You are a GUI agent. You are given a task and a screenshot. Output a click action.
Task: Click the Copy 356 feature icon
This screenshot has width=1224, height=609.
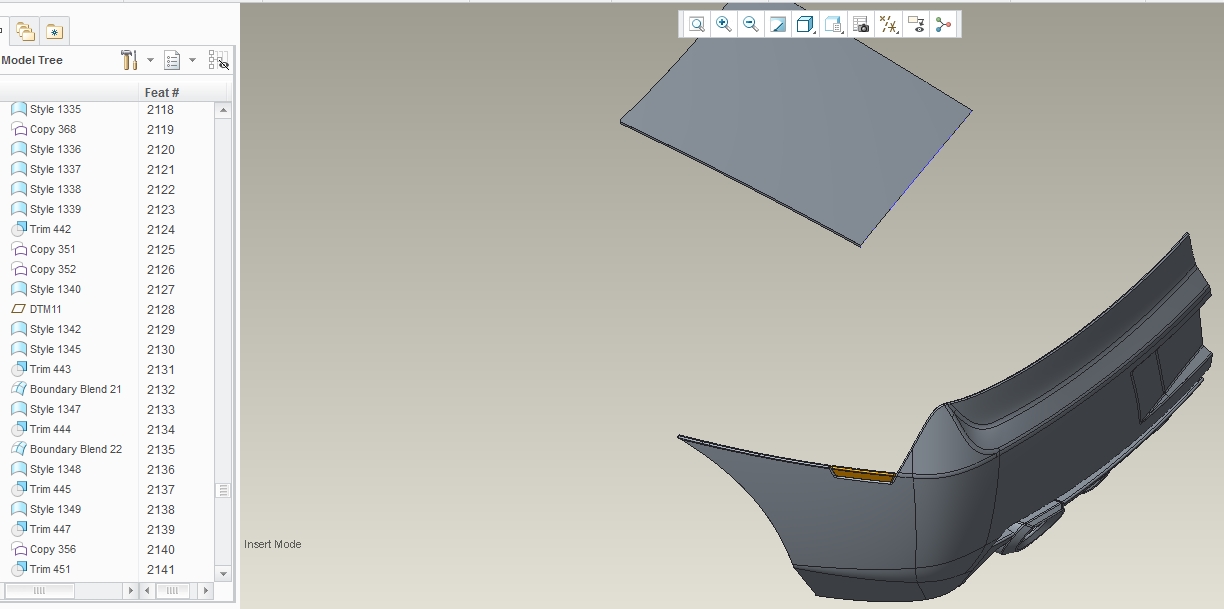tap(18, 549)
